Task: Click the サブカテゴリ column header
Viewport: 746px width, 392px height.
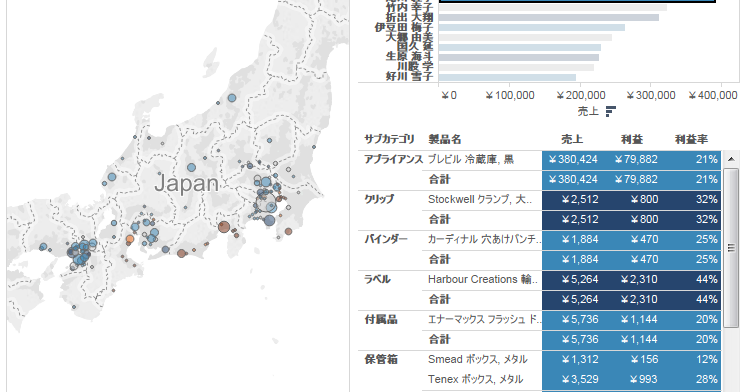Action: click(x=389, y=139)
